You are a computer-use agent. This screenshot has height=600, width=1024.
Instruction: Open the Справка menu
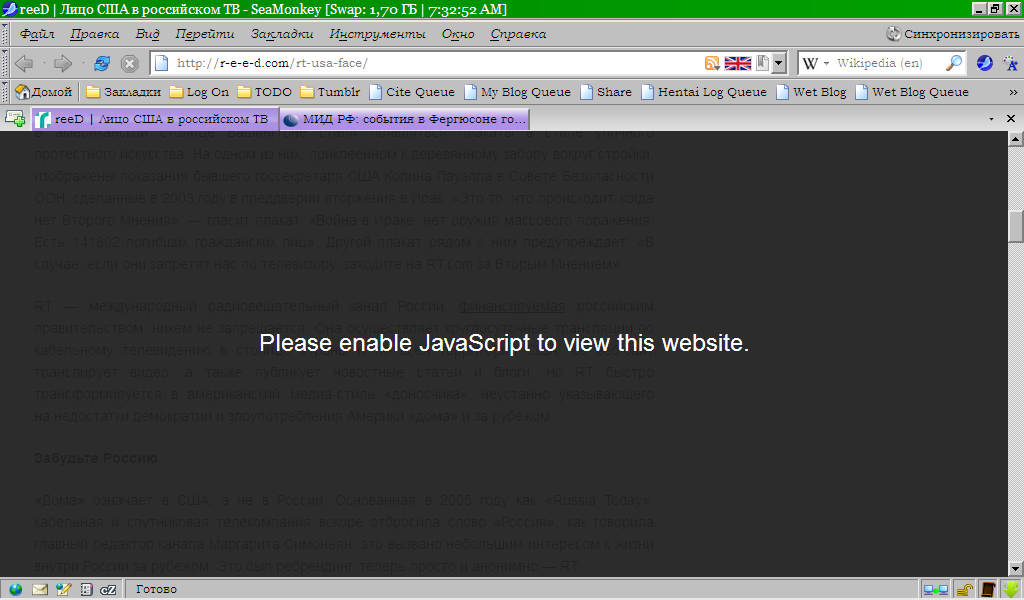point(518,34)
